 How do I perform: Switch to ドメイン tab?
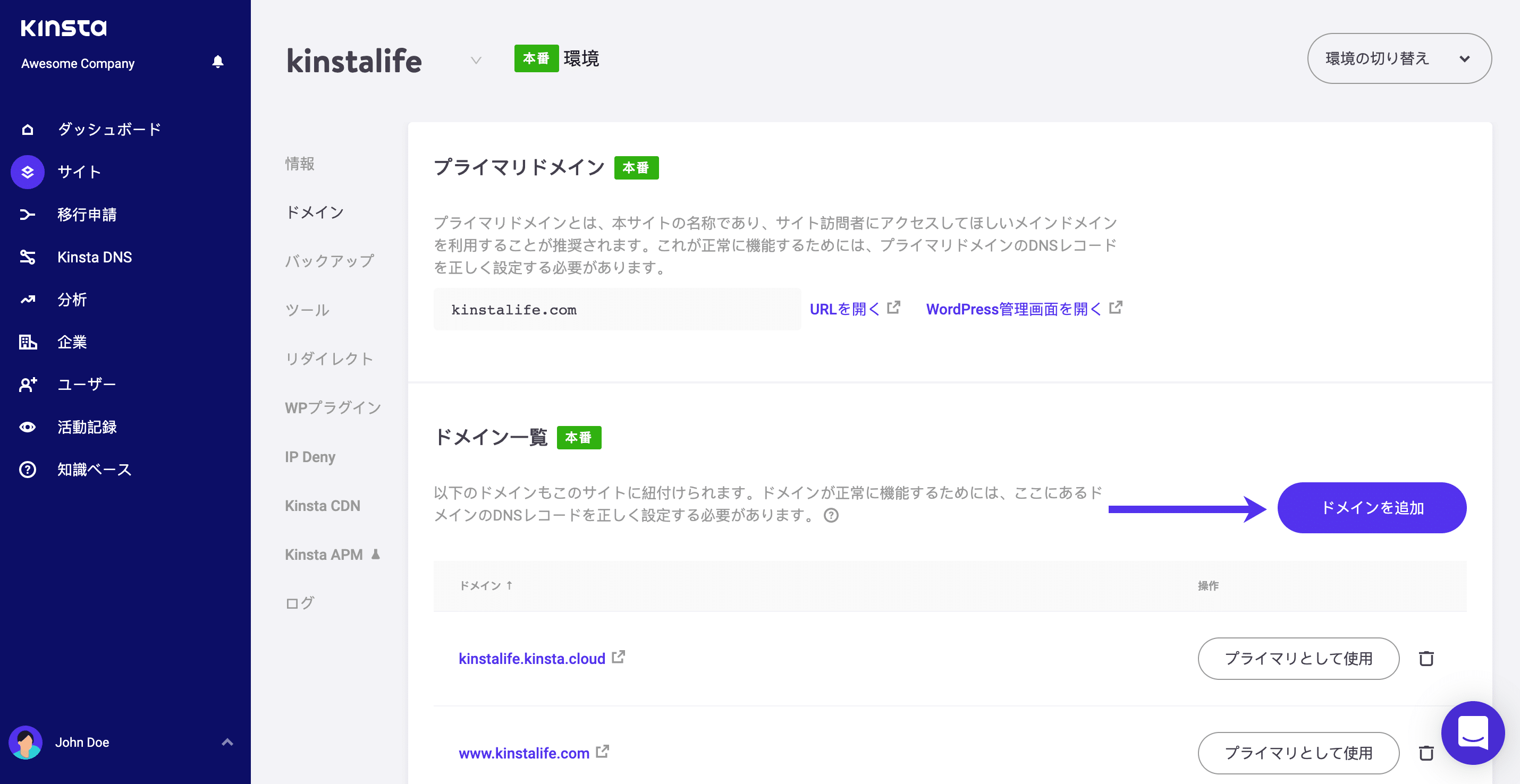(315, 212)
